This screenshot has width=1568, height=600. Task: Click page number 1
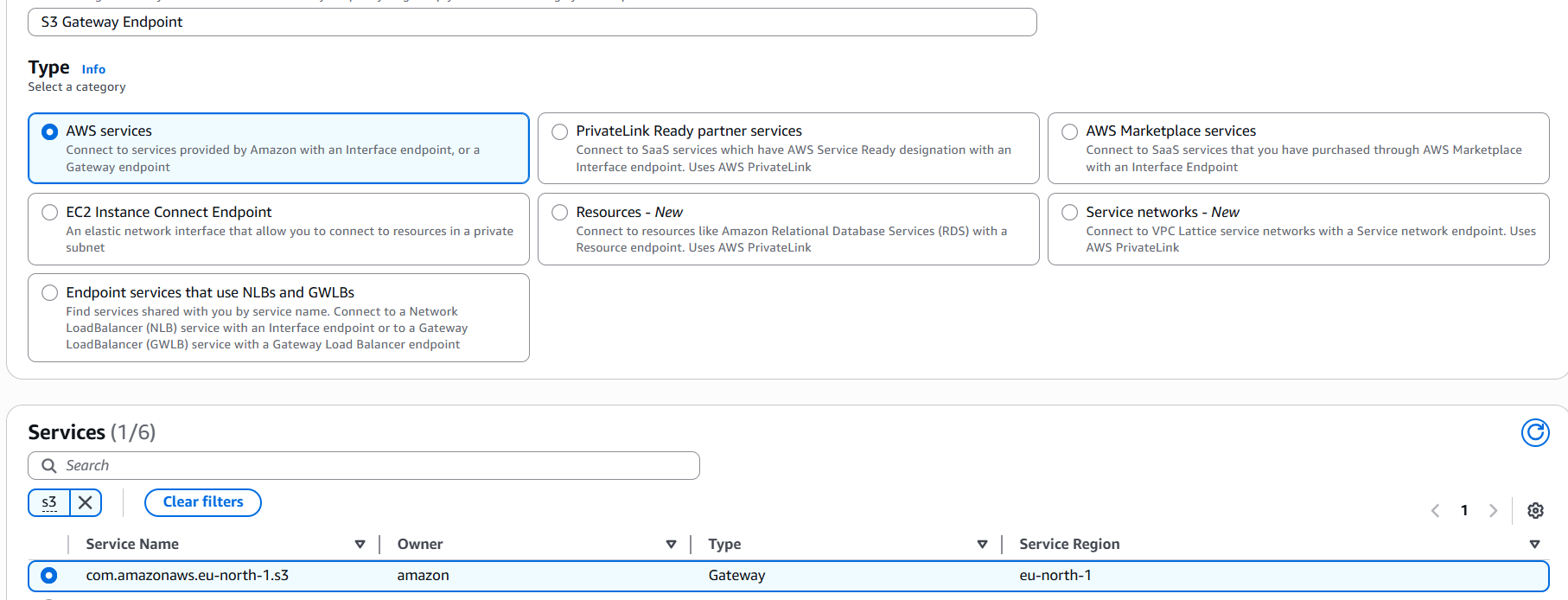(x=1464, y=511)
